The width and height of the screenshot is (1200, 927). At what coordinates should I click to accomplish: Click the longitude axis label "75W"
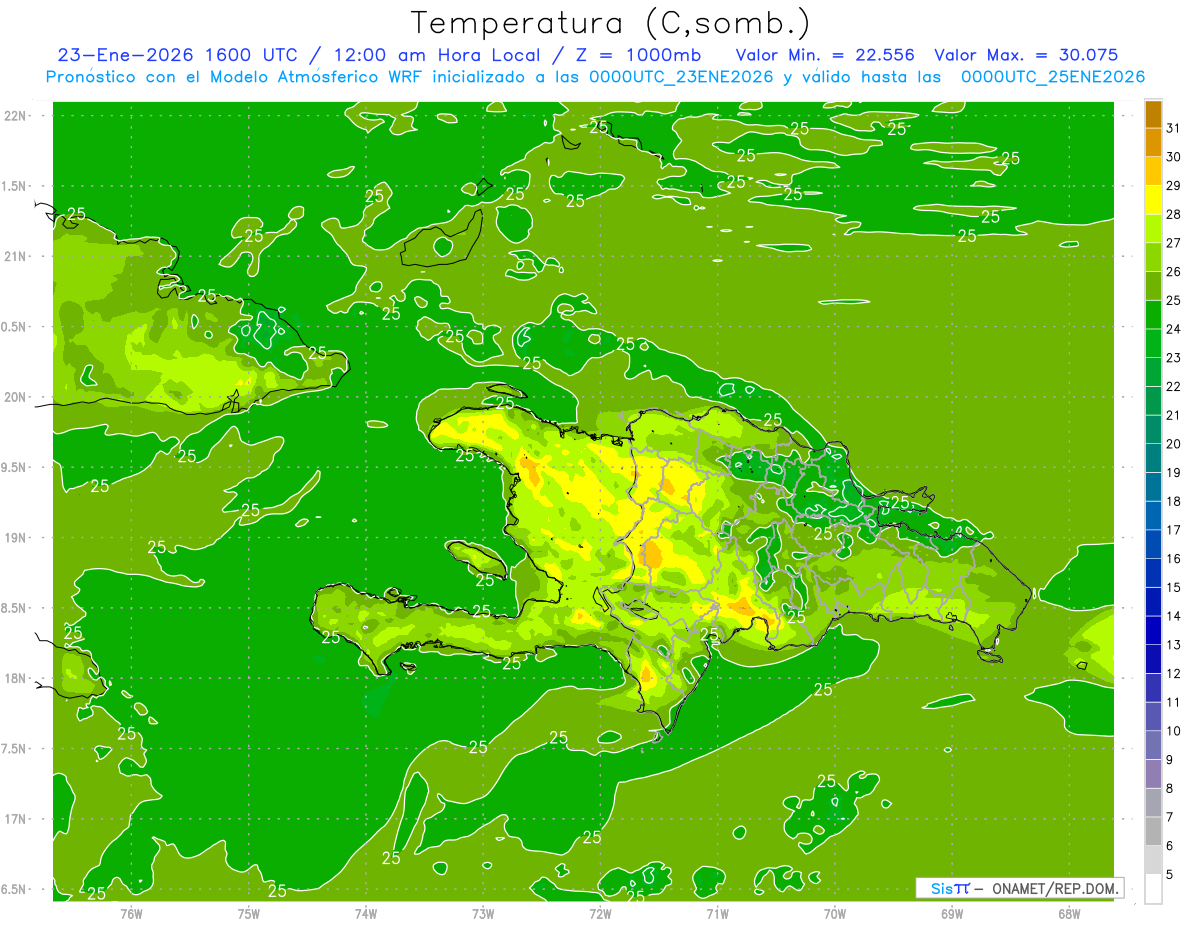(x=249, y=913)
